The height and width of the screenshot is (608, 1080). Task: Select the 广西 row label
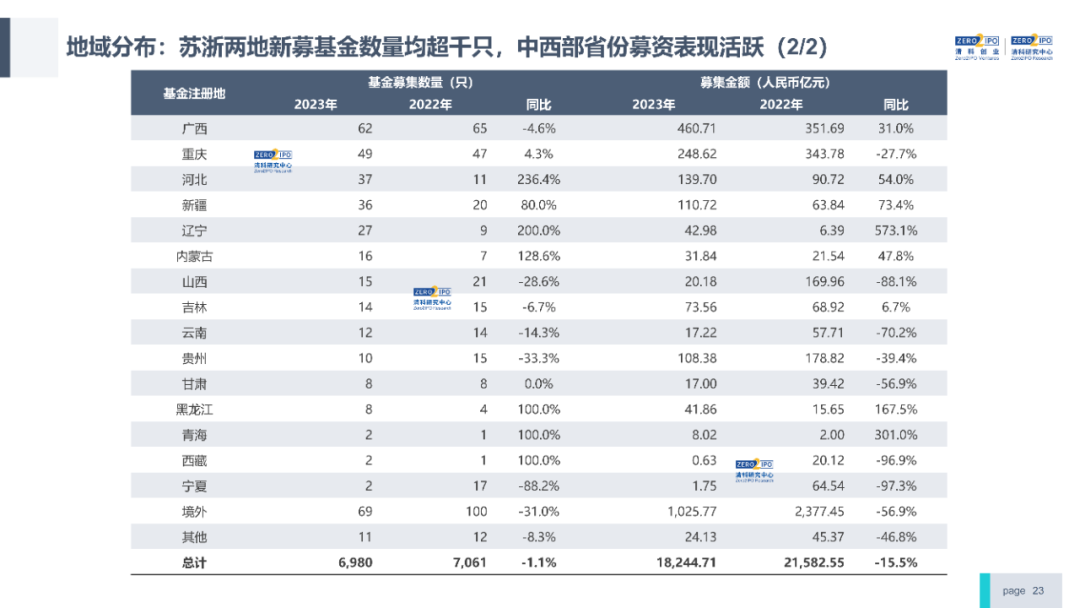tap(194, 129)
